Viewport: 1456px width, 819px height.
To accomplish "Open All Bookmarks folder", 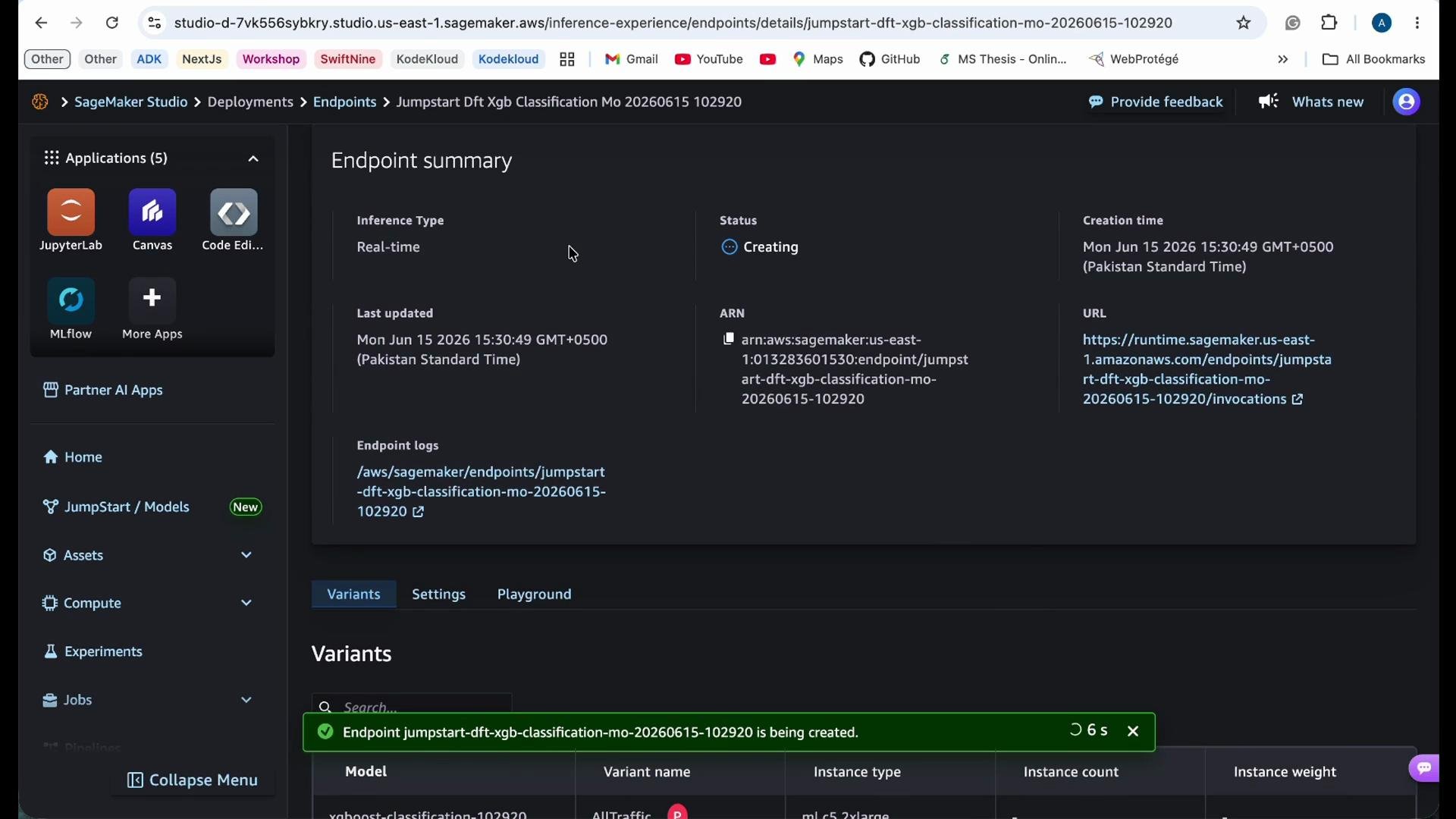I will click(x=1373, y=59).
